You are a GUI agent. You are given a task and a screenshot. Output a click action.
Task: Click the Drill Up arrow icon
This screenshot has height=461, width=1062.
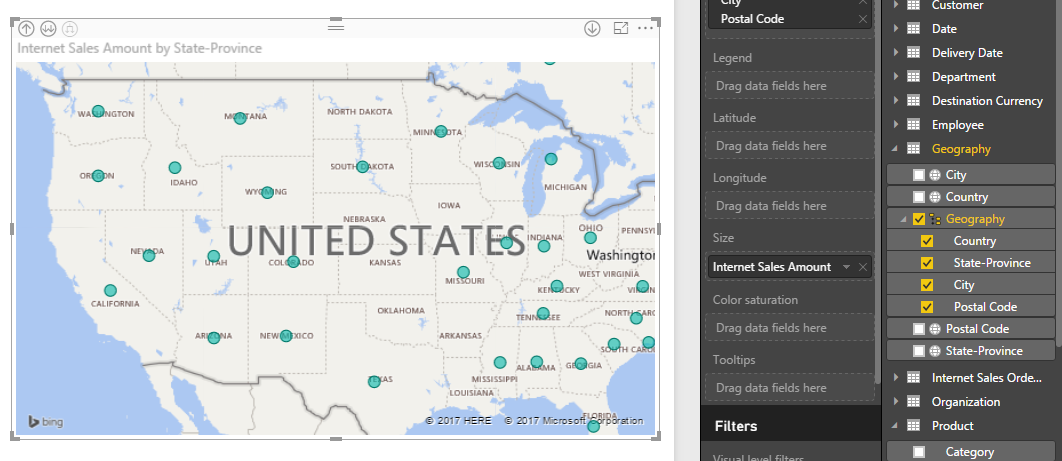pos(26,28)
